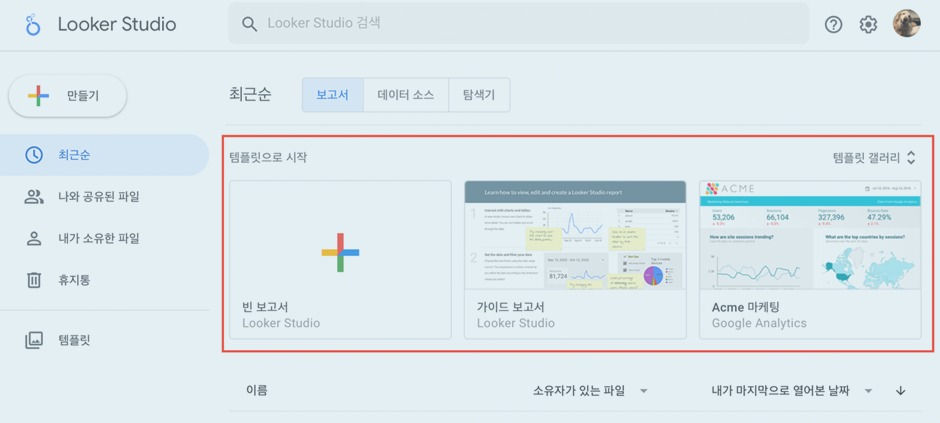Click the 만들기 create button
This screenshot has width=940, height=423.
67,95
